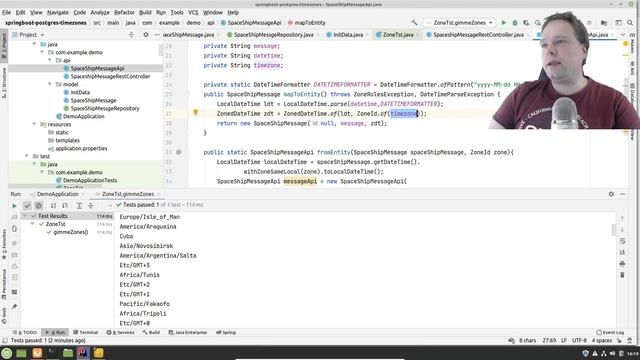Screen dimensions: 640x360
Task: Open run configuration ZoneTst.gimmeZones dropdown
Action: (x=460, y=23)
